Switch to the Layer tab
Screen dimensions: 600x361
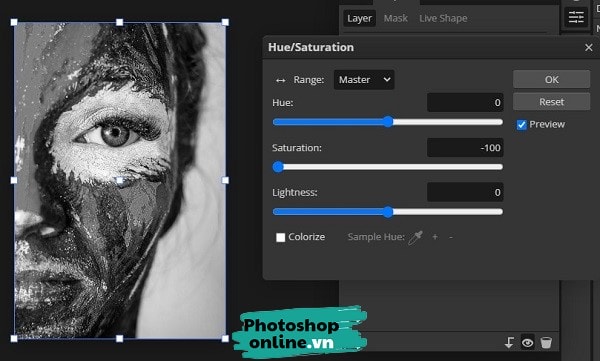point(359,18)
